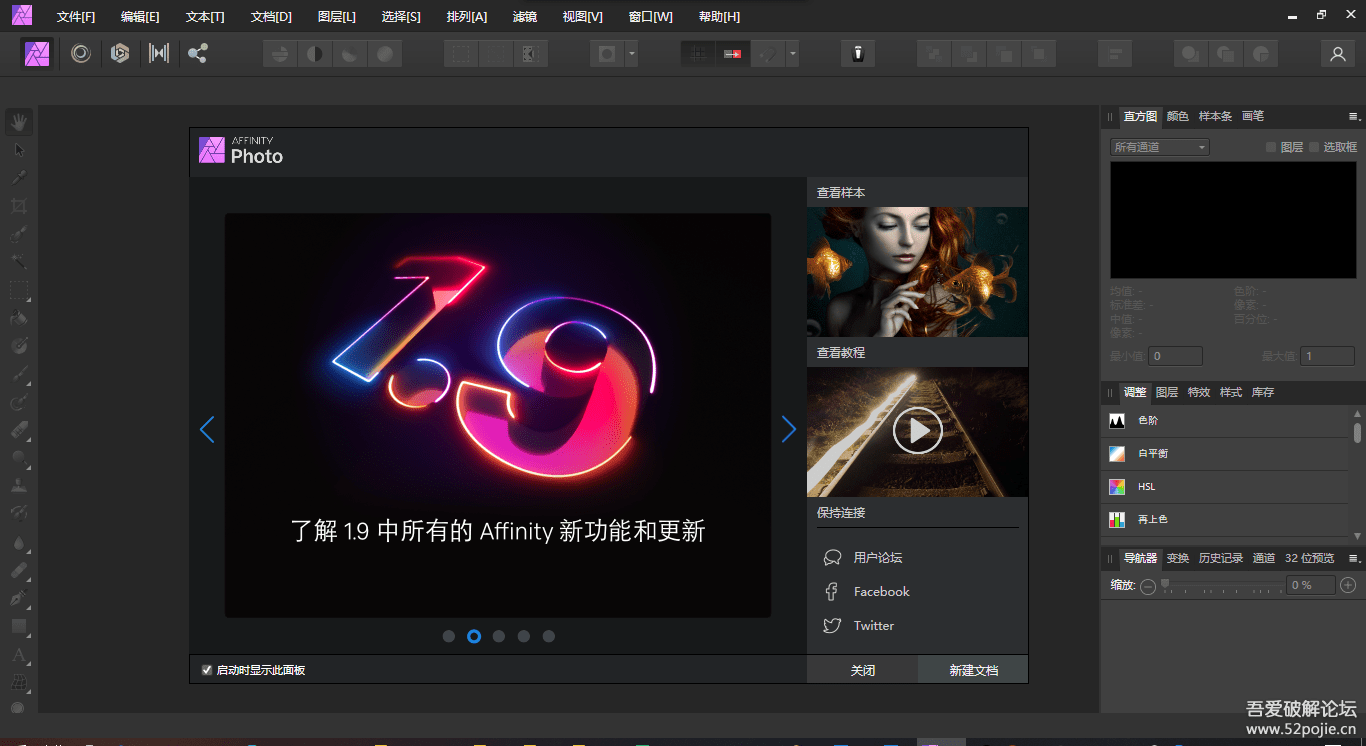The height and width of the screenshot is (746, 1366).
Task: Switch to the 颜色 tab
Action: click(1178, 116)
